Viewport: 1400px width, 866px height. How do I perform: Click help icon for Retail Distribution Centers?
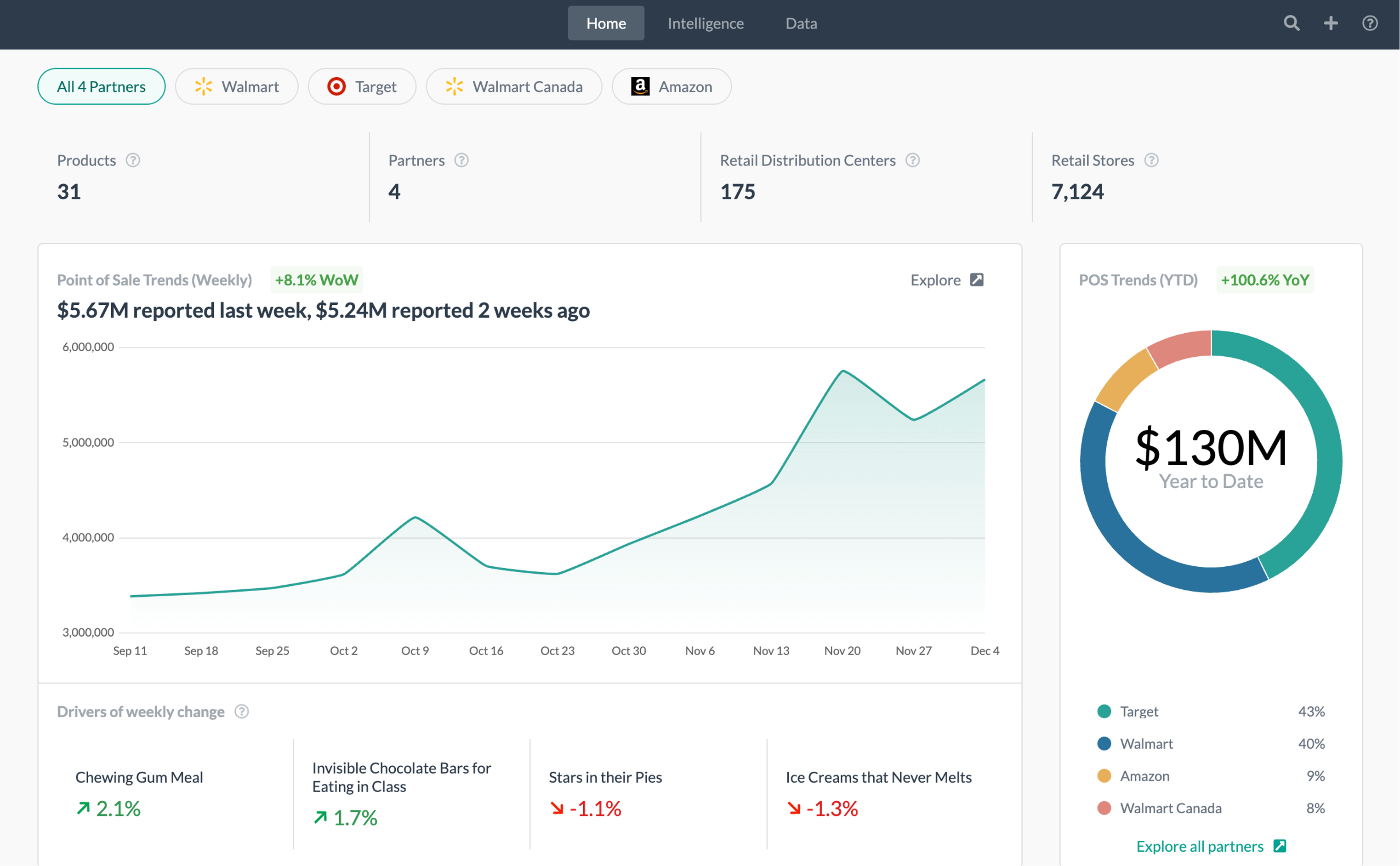(913, 160)
